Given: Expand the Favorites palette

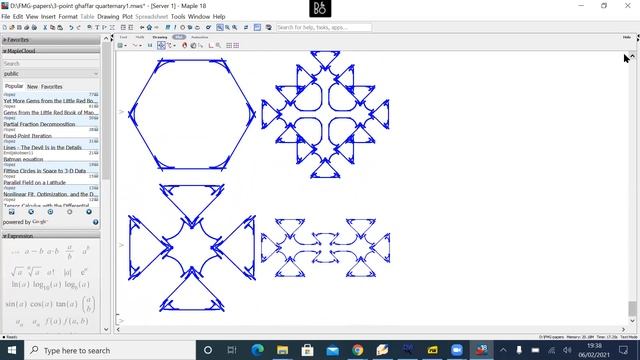Looking at the screenshot, I should [51, 40].
